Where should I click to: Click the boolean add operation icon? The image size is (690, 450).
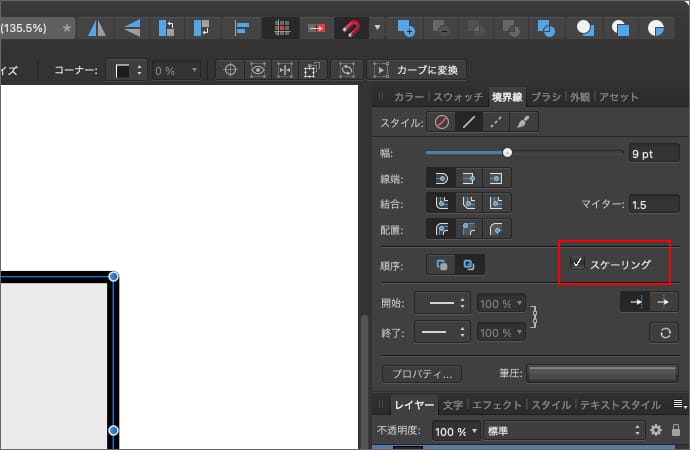point(406,28)
